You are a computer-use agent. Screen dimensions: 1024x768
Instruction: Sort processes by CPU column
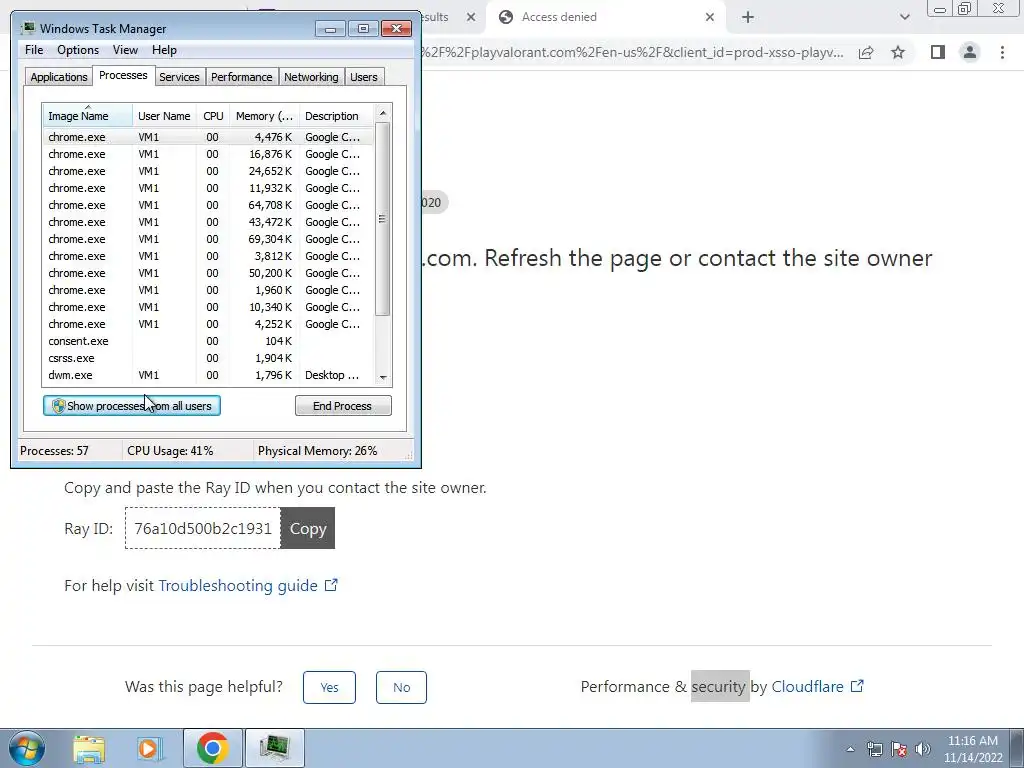coord(213,116)
